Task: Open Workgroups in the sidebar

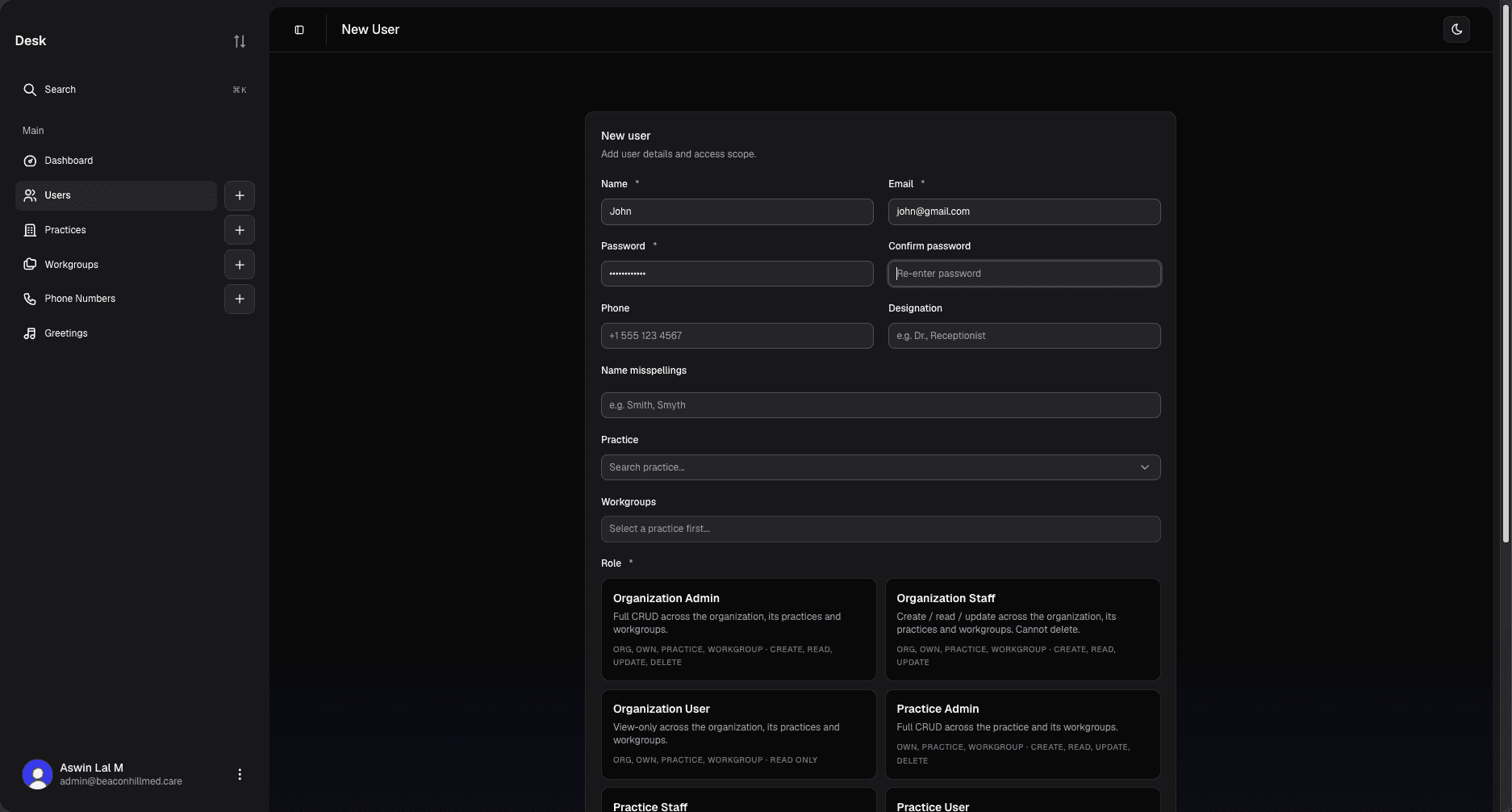Action: coord(116,265)
